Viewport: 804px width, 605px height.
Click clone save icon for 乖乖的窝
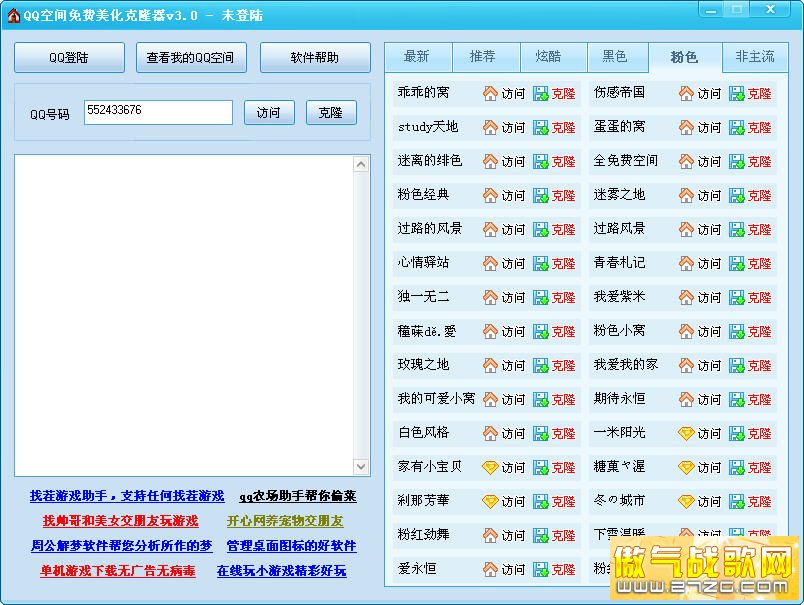pyautogui.click(x=540, y=93)
